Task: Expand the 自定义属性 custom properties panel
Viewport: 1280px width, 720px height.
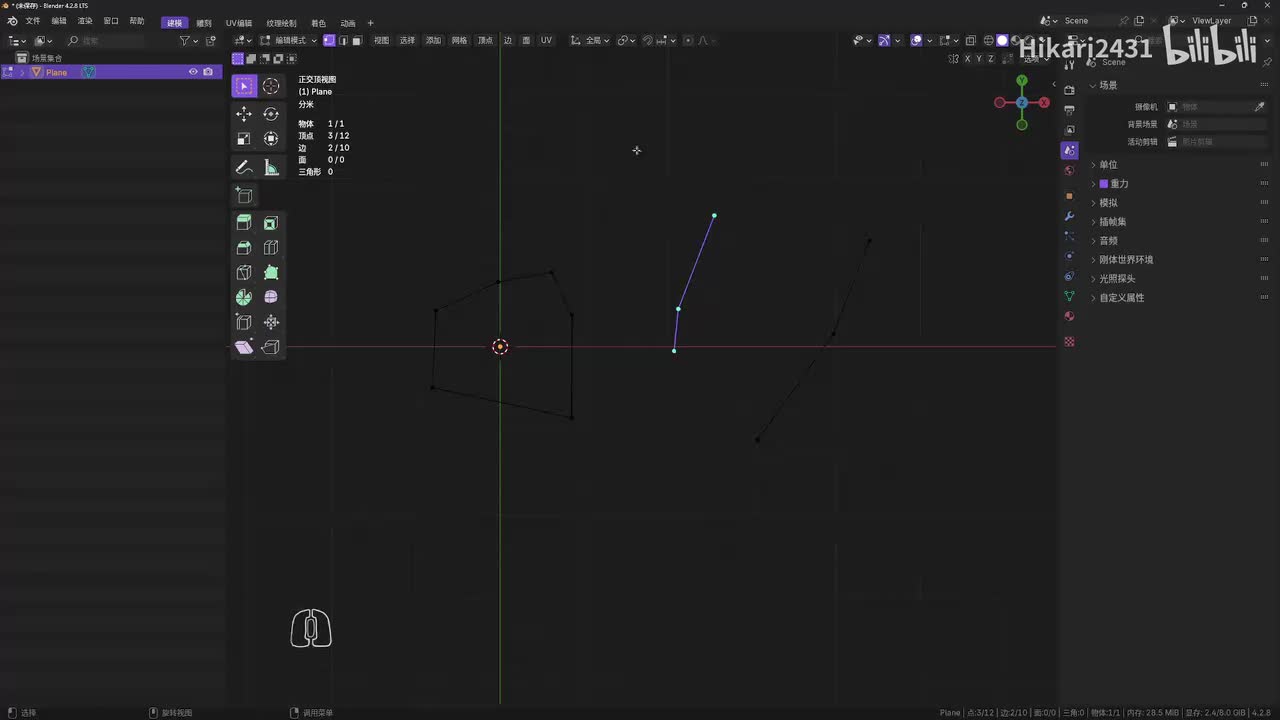Action: click(x=1121, y=298)
